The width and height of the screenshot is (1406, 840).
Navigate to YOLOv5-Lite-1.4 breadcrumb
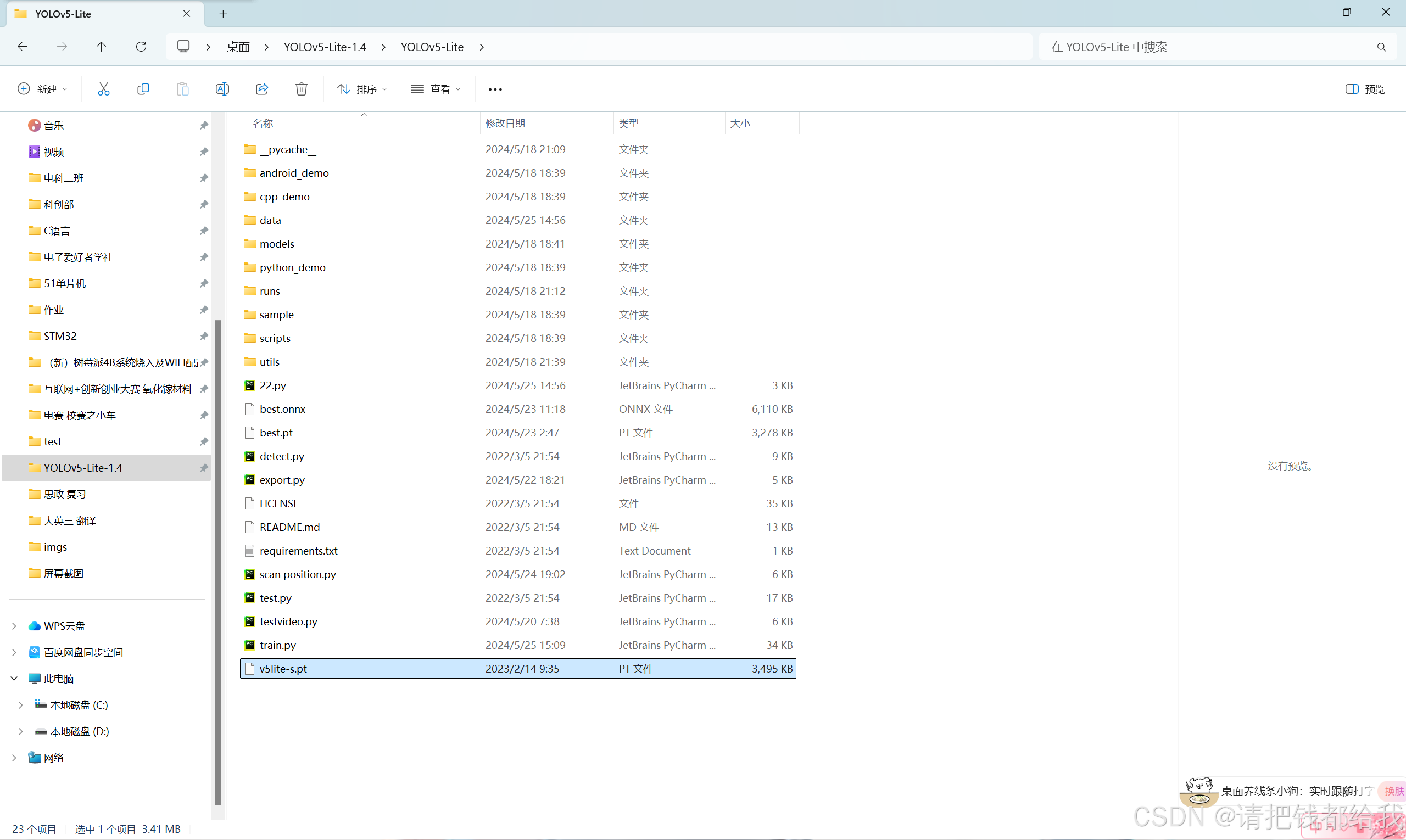(x=325, y=47)
